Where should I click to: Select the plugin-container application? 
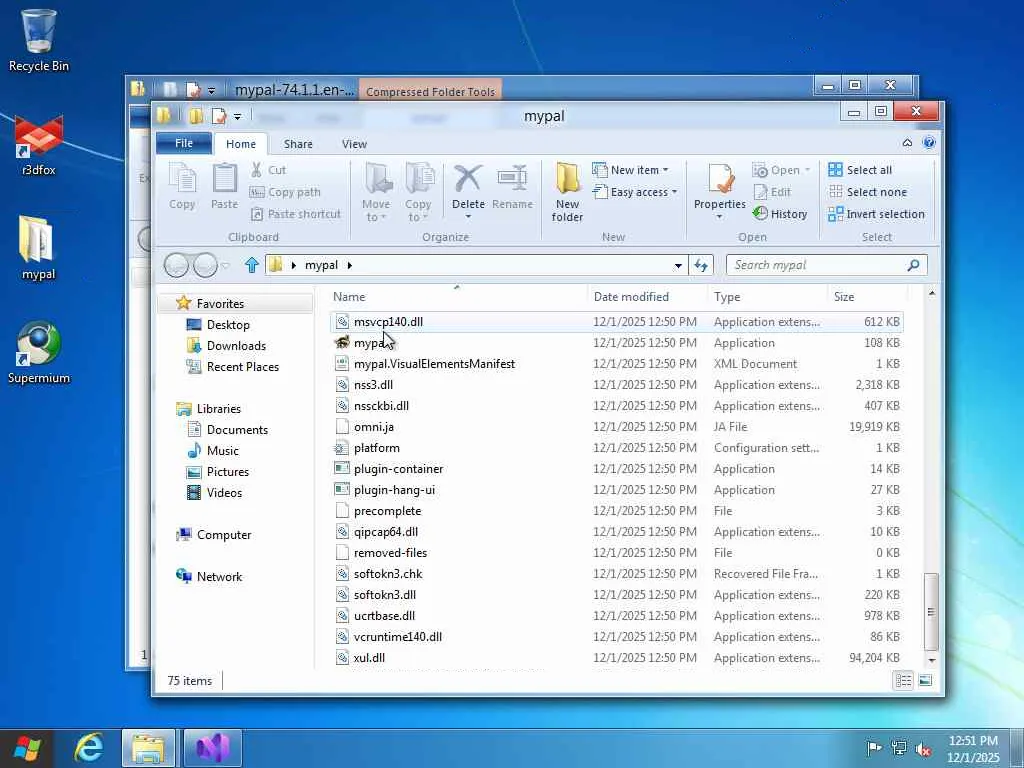coord(617,468)
